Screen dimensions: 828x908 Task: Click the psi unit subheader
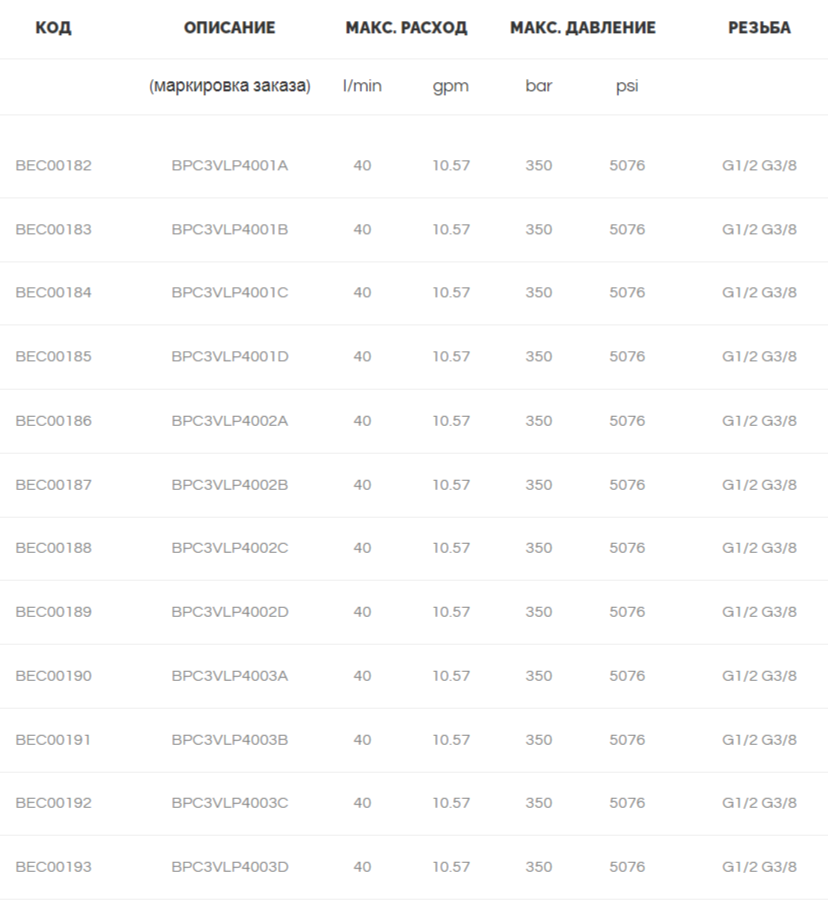point(627,86)
